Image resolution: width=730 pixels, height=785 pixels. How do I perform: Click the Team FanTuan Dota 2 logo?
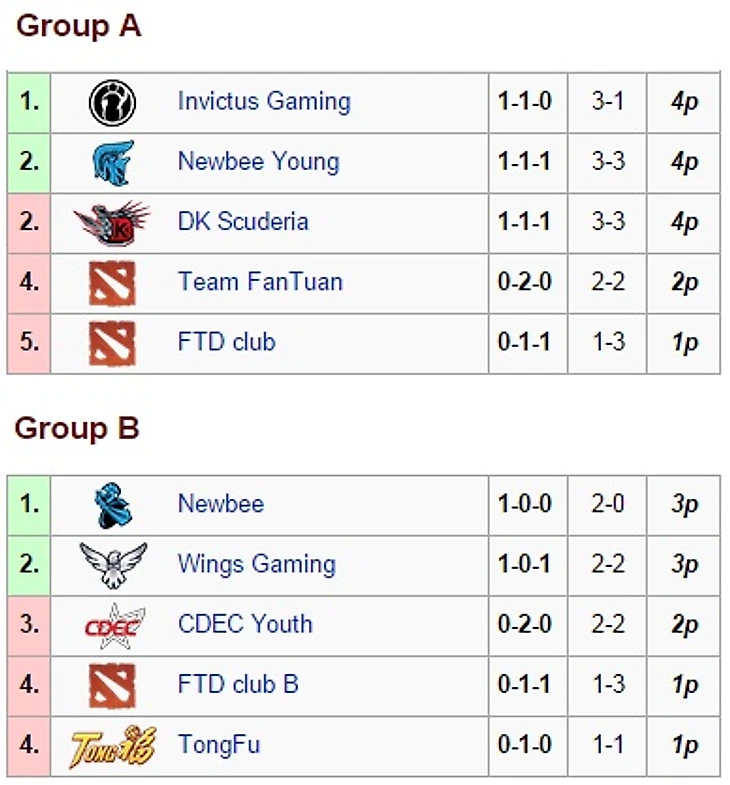112,283
